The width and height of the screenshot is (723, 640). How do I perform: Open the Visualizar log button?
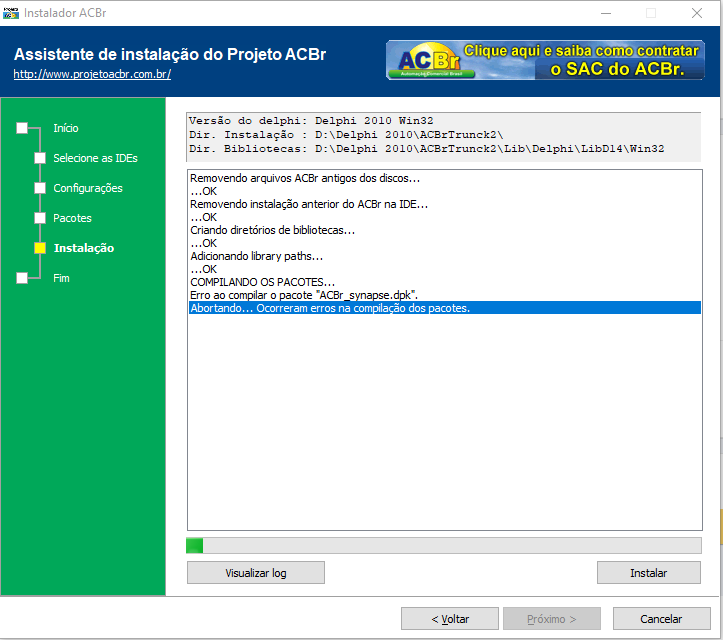pyautogui.click(x=256, y=573)
